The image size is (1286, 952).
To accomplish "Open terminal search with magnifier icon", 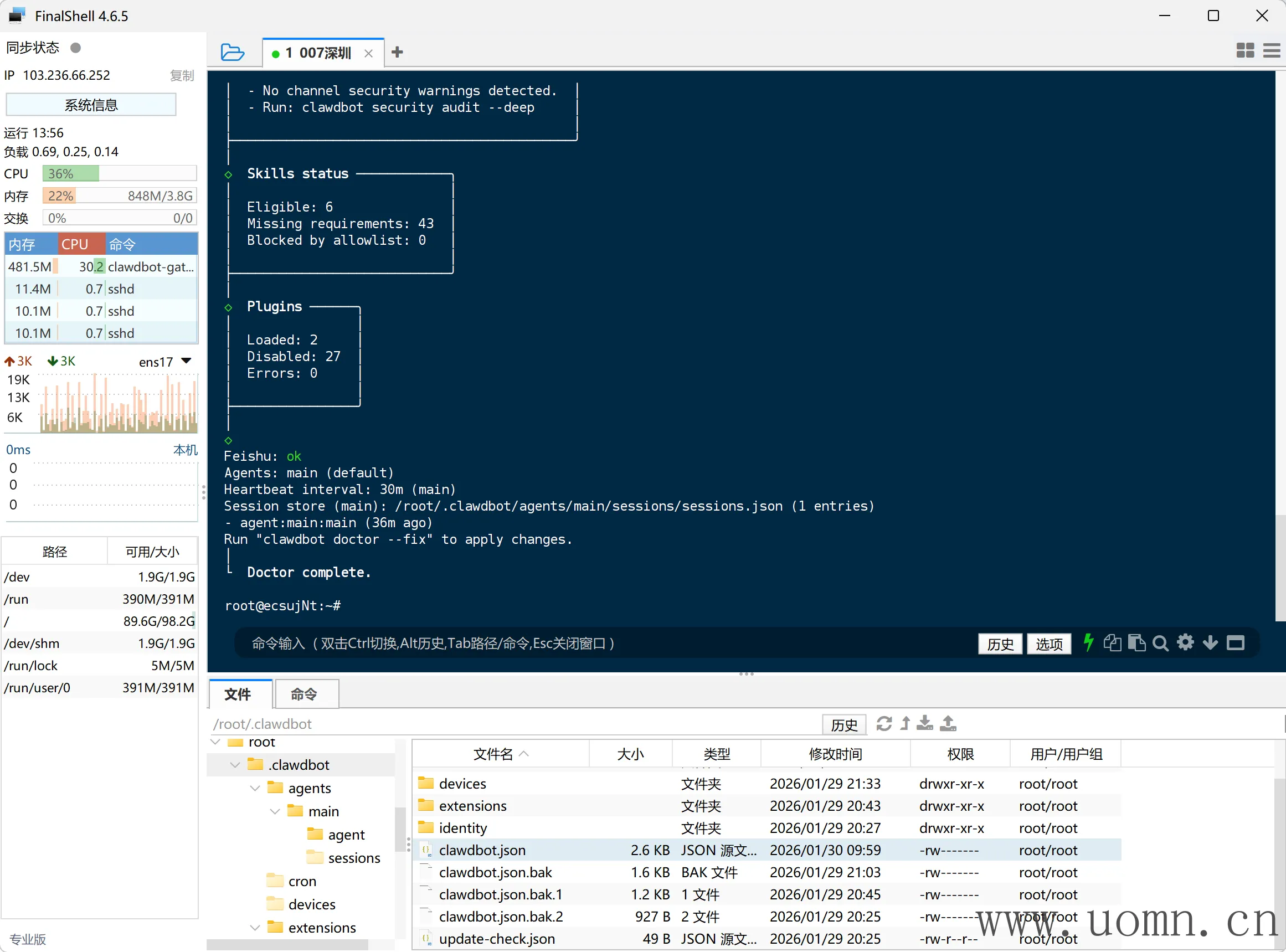I will coord(1160,643).
